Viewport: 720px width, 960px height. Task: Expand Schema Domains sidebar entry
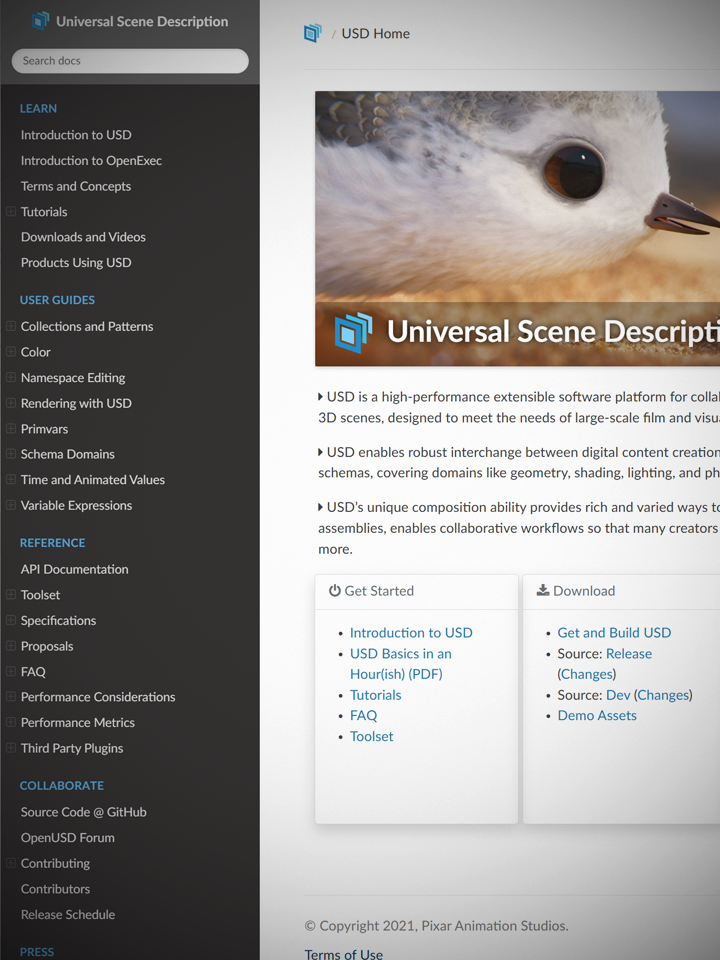point(11,454)
